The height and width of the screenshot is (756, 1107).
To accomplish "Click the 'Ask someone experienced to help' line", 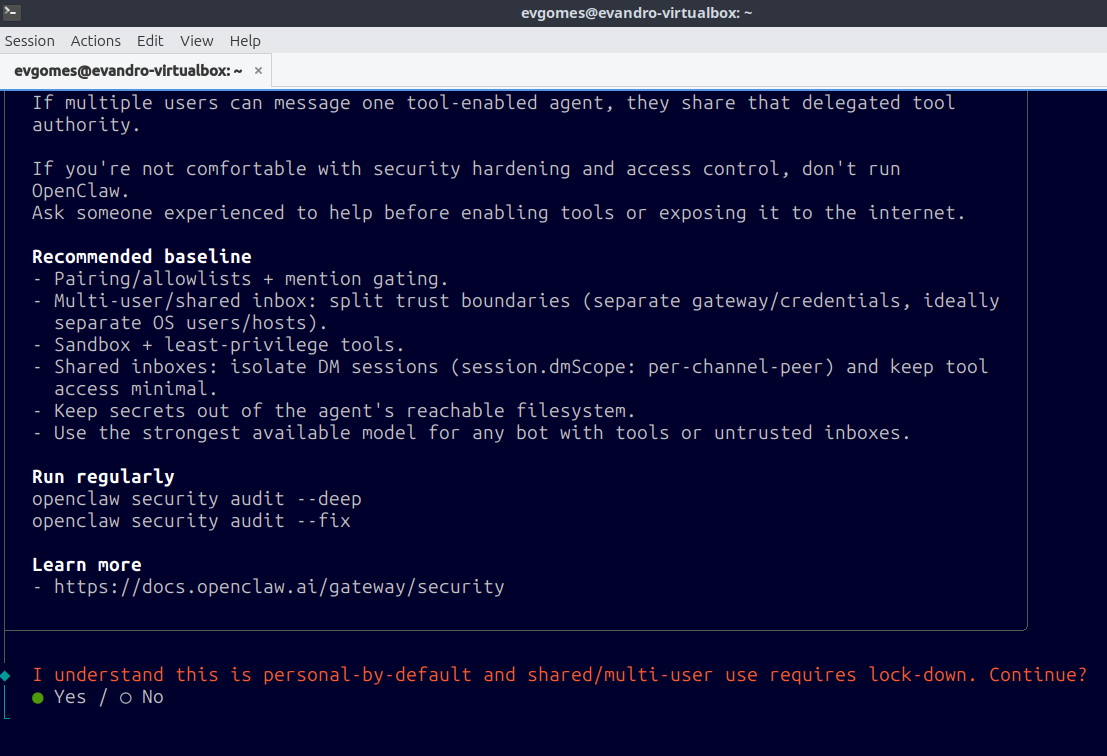I will [x=498, y=213].
